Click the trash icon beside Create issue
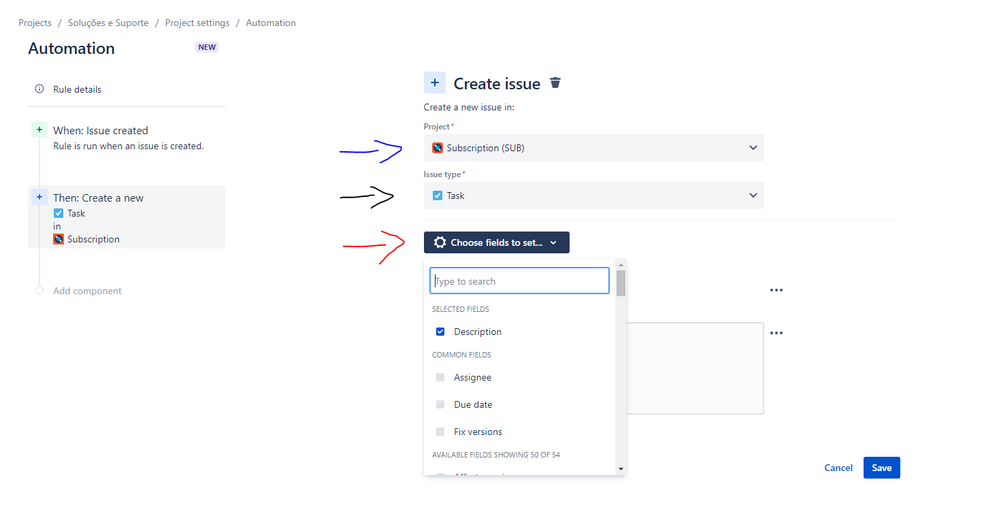This screenshot has height=525, width=999. pos(555,83)
